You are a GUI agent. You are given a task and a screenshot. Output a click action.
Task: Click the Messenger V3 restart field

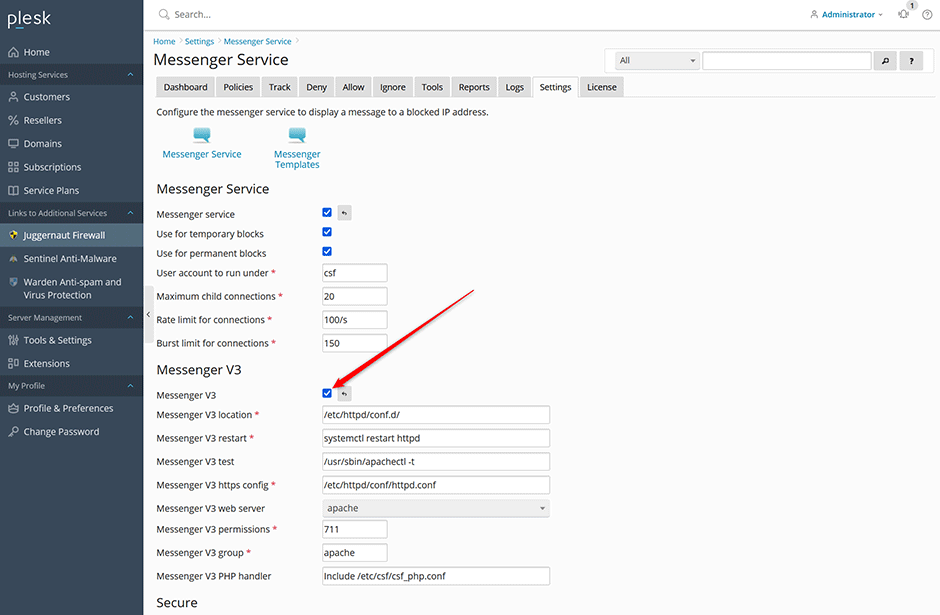click(436, 438)
